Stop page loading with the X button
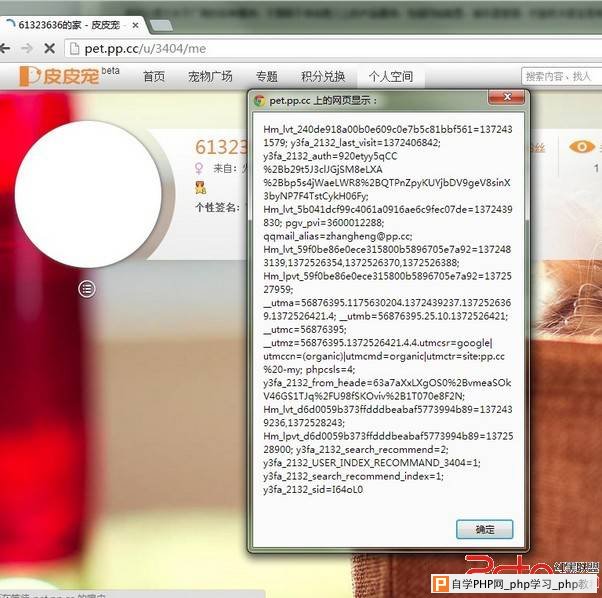The height and width of the screenshot is (598, 602). point(50,48)
